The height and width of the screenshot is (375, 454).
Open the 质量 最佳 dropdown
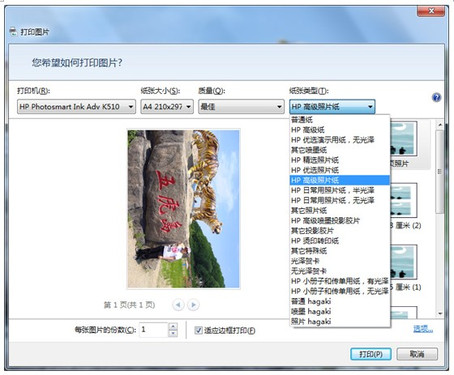pyautogui.click(x=241, y=107)
